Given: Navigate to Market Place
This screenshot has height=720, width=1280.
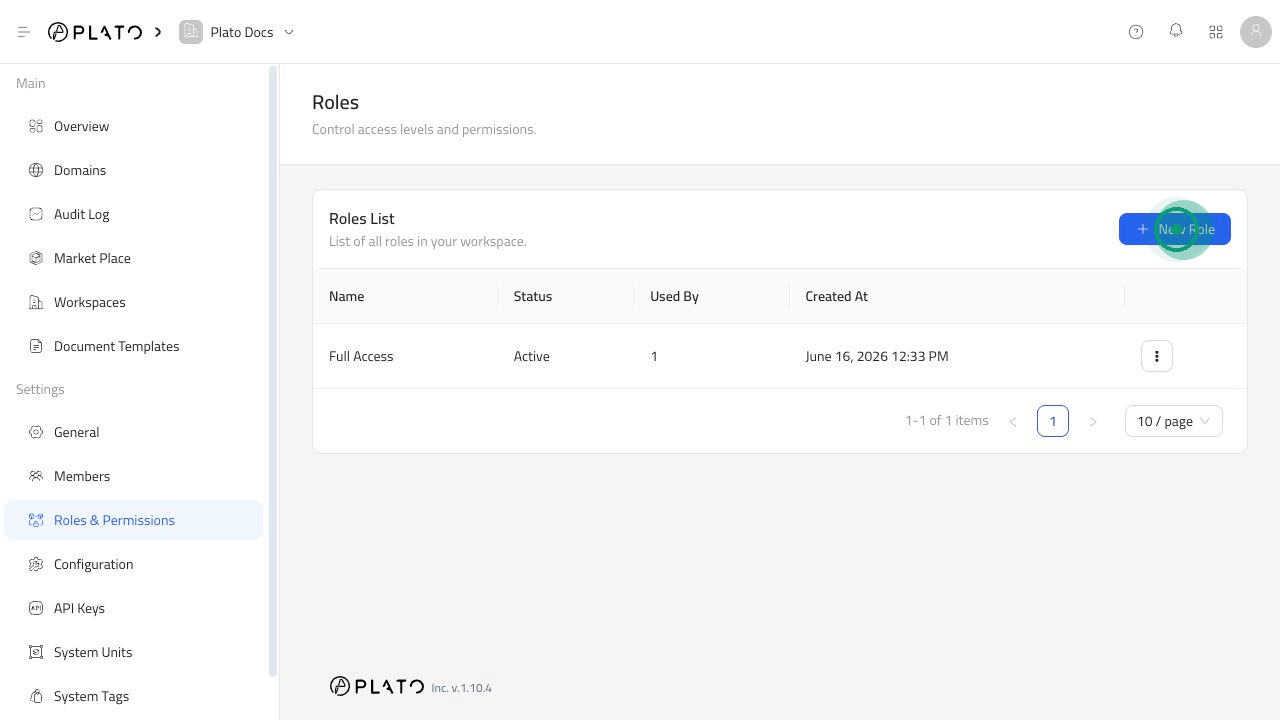Looking at the screenshot, I should [134, 258].
